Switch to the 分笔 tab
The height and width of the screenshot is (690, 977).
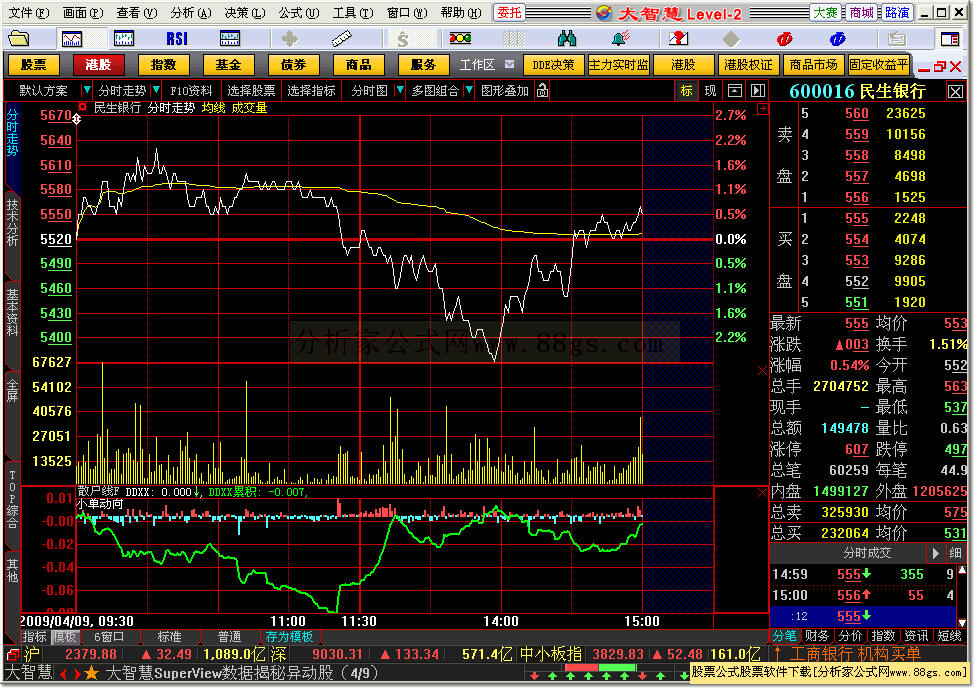click(784, 636)
